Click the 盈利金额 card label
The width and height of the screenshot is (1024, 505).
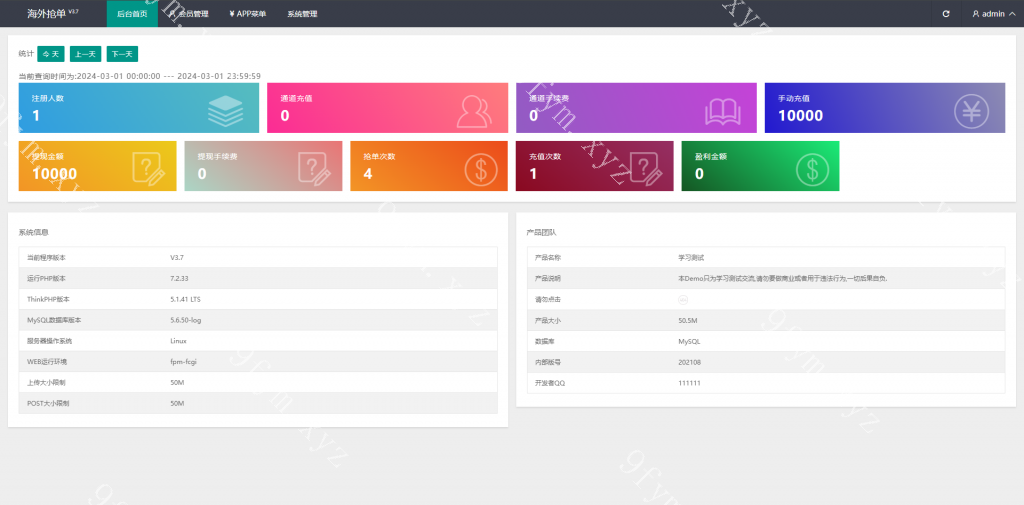[711, 156]
